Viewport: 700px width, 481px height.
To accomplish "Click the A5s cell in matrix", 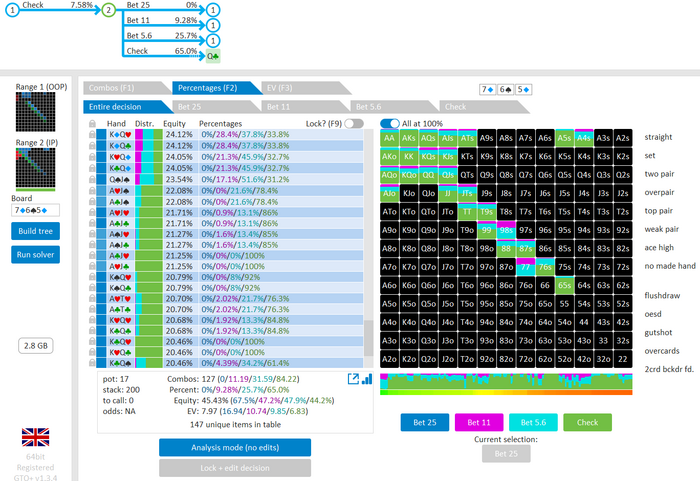I will pos(564,138).
